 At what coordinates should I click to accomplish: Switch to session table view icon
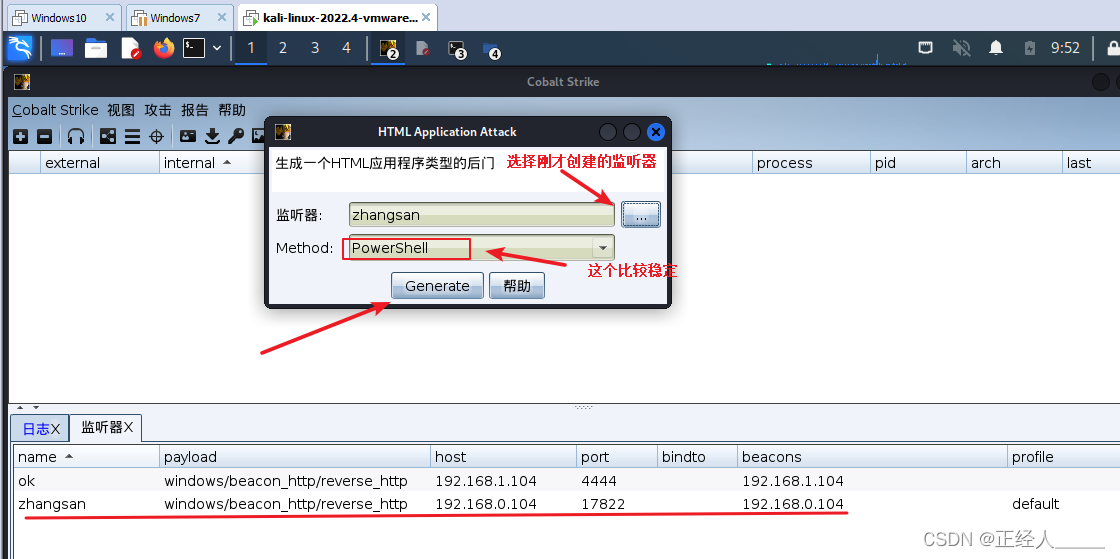pos(132,136)
